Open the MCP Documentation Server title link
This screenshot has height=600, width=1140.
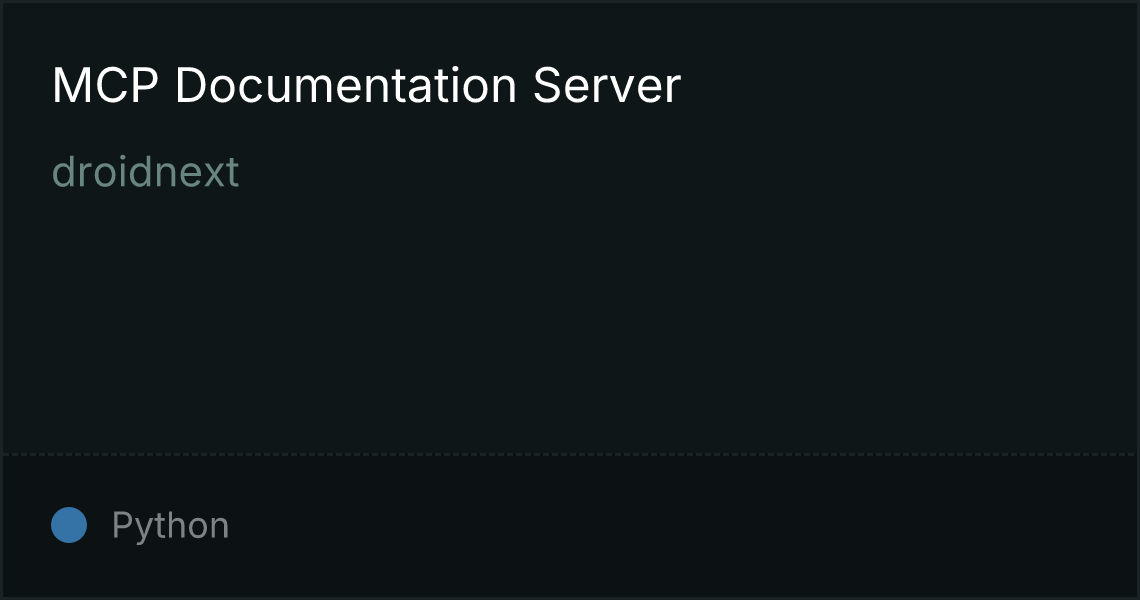click(x=366, y=86)
